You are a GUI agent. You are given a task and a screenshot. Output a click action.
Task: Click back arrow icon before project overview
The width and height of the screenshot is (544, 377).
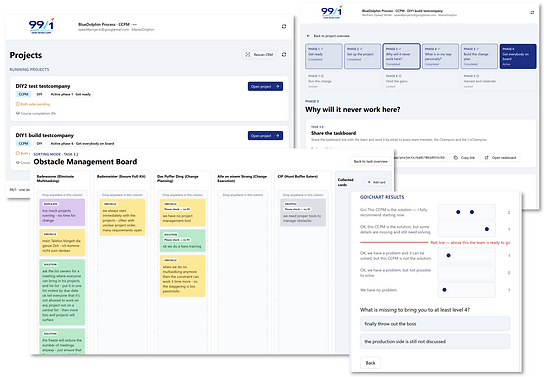[x=308, y=36]
